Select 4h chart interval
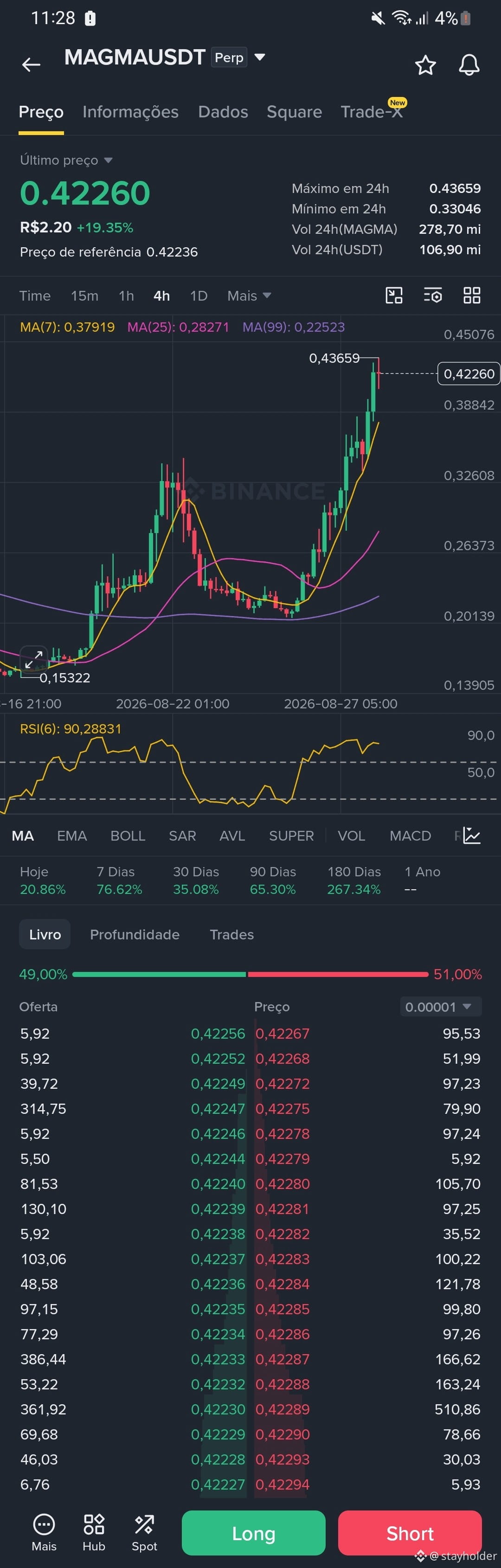 [161, 296]
